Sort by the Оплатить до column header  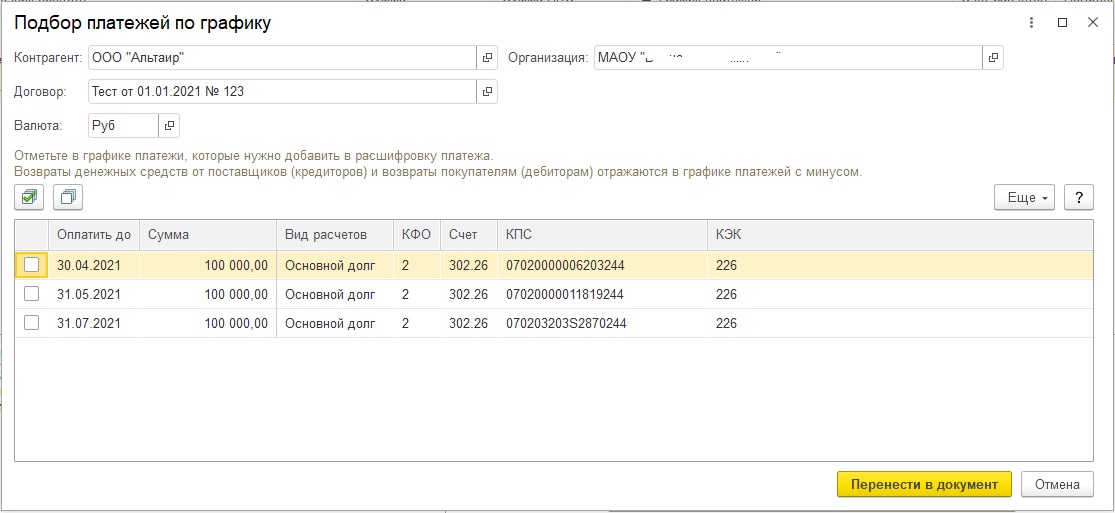[93, 235]
